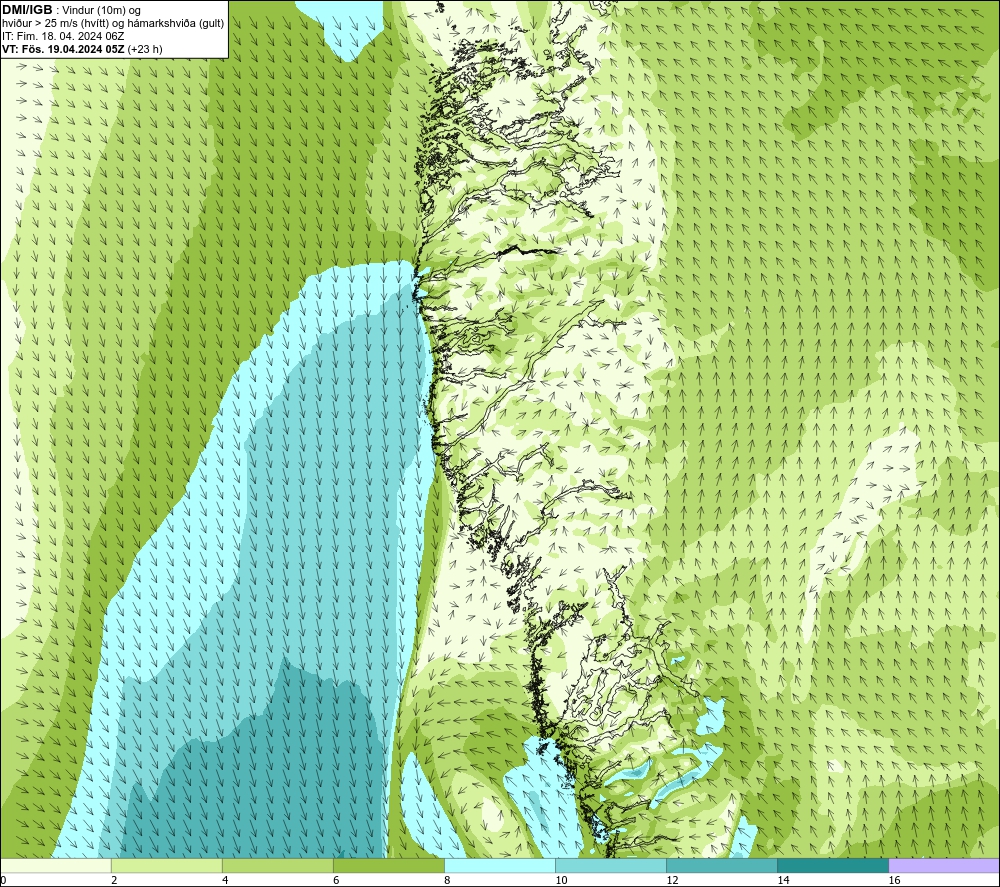Screen dimensions: 1000x887
Task: Click the lavender legend swatch above 16 m/s
Action: click(x=944, y=866)
